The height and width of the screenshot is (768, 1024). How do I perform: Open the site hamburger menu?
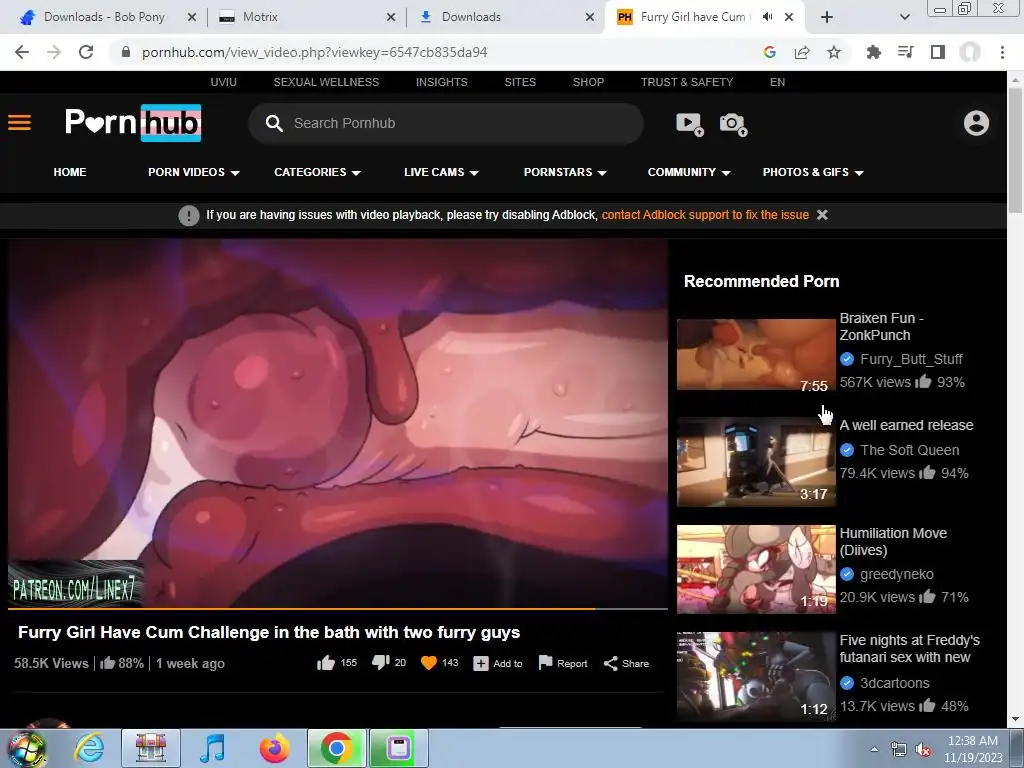point(20,123)
